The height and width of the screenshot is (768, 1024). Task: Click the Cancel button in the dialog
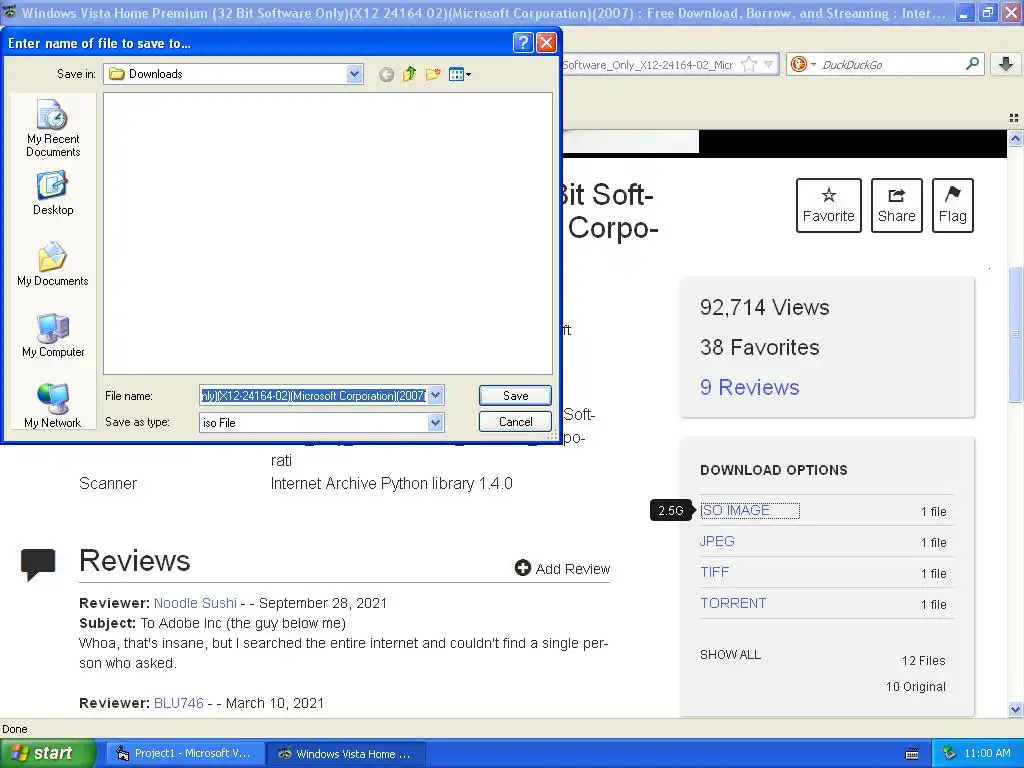[x=515, y=422]
